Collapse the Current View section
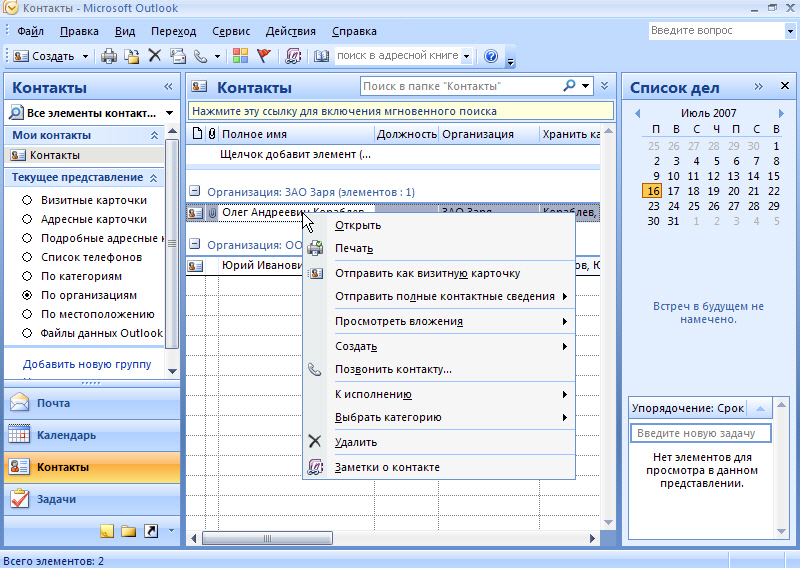Image resolution: width=801 pixels, height=568 pixels. click(153, 178)
